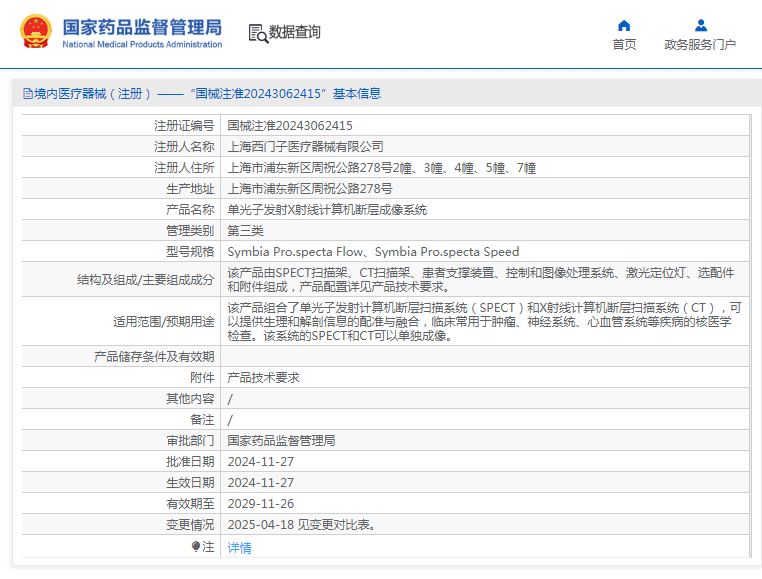Click the 有效期至 row label
Image resolution: width=762 pixels, height=579 pixels.
tap(190, 504)
